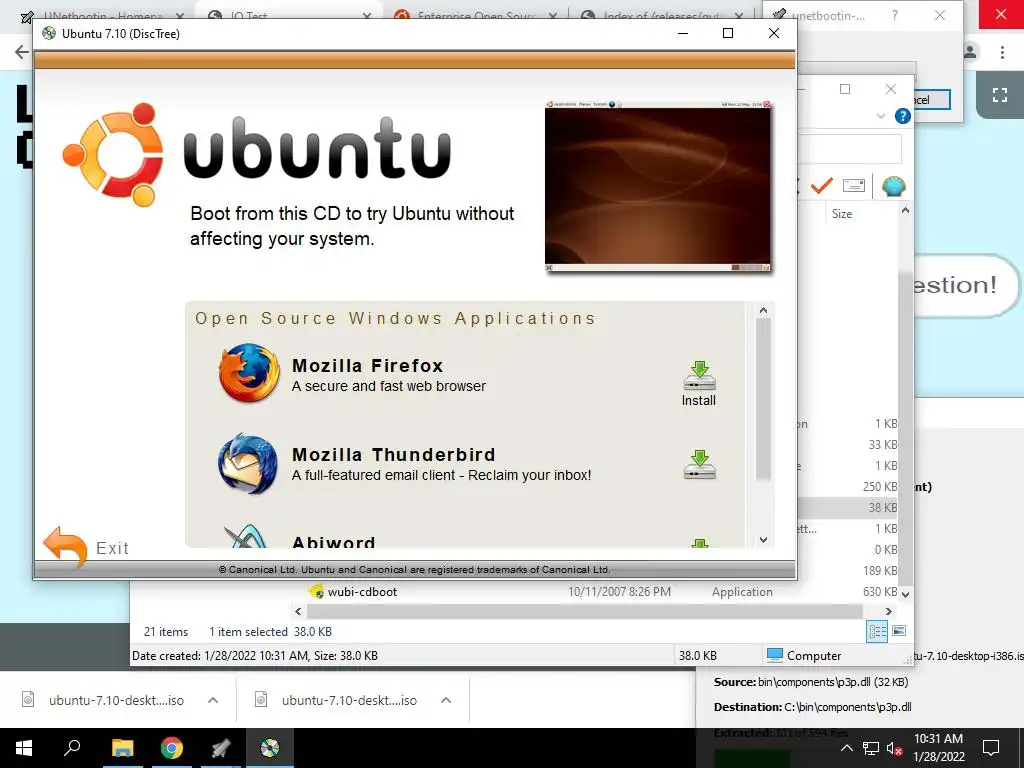Screen dimensions: 1024x768
Task: Expand options for first iso download
Action: pyautogui.click(x=213, y=700)
